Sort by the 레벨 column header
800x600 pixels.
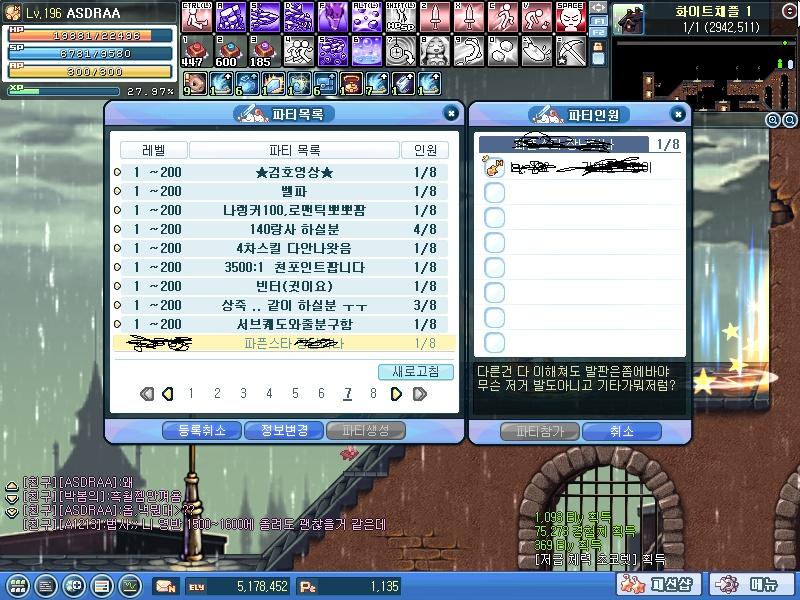point(154,150)
